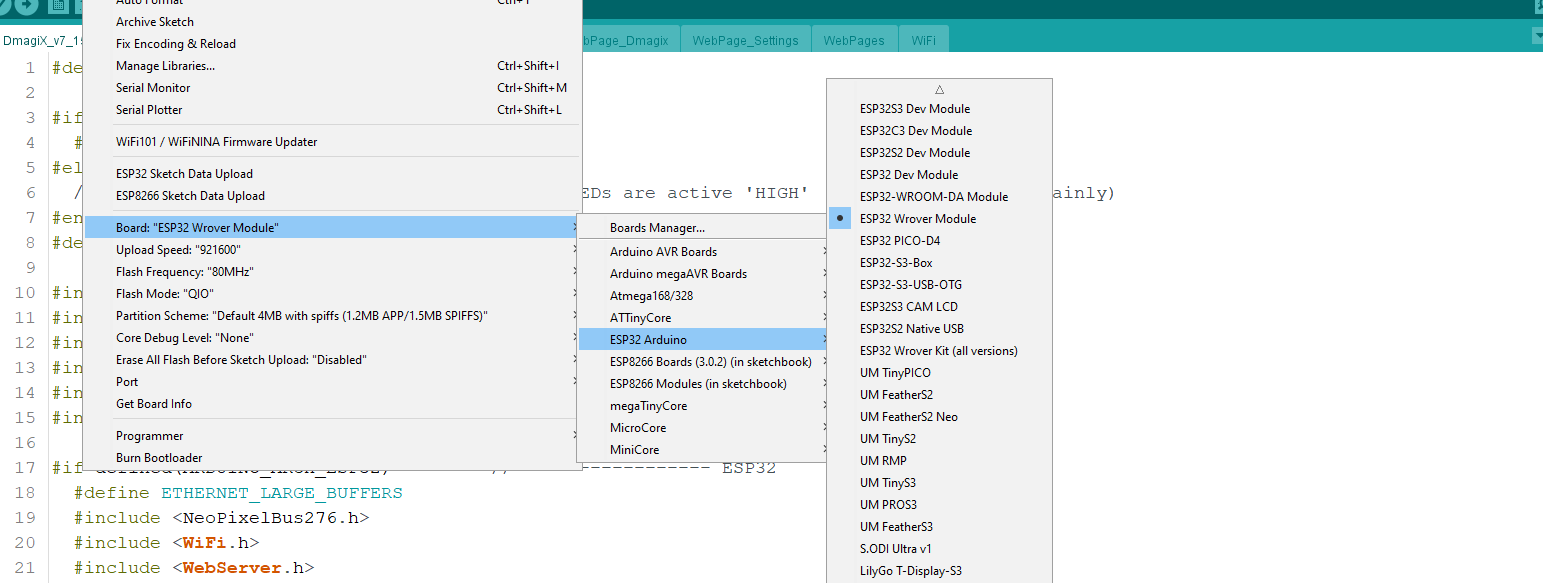Screen dimensions: 1543x583
Task: Expand Atmega168/328 board group
Action: tap(704, 296)
